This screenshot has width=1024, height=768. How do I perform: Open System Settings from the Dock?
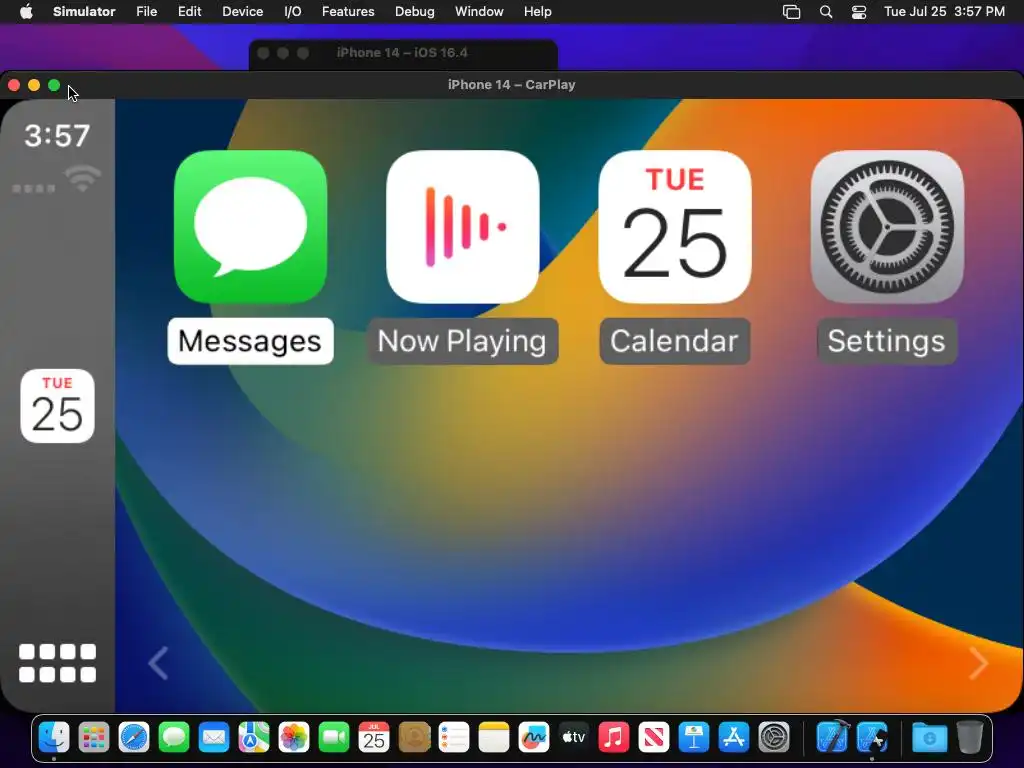774,737
